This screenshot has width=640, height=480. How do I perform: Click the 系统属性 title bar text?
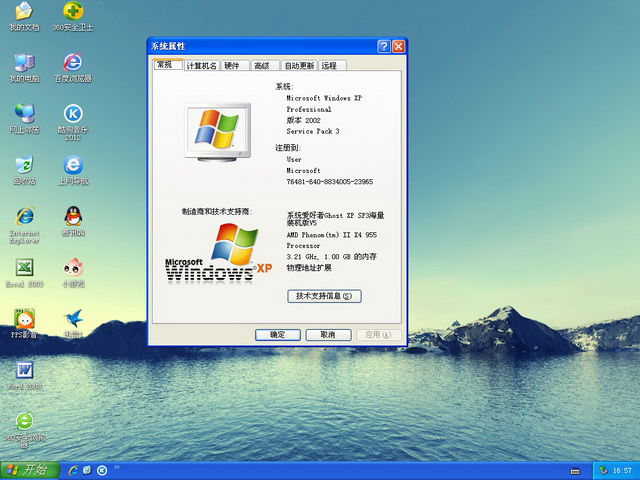click(168, 46)
